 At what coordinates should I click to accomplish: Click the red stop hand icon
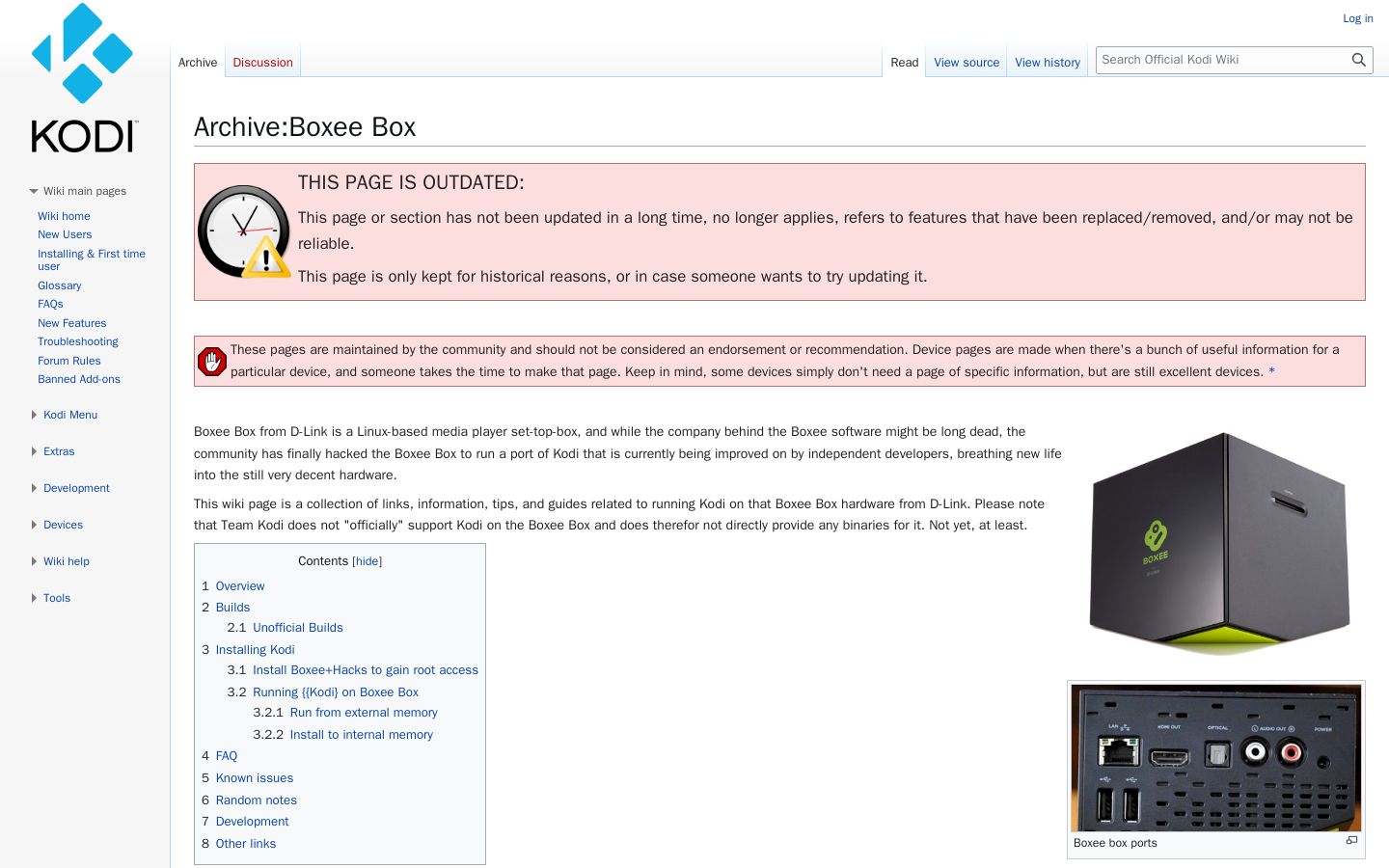click(212, 361)
